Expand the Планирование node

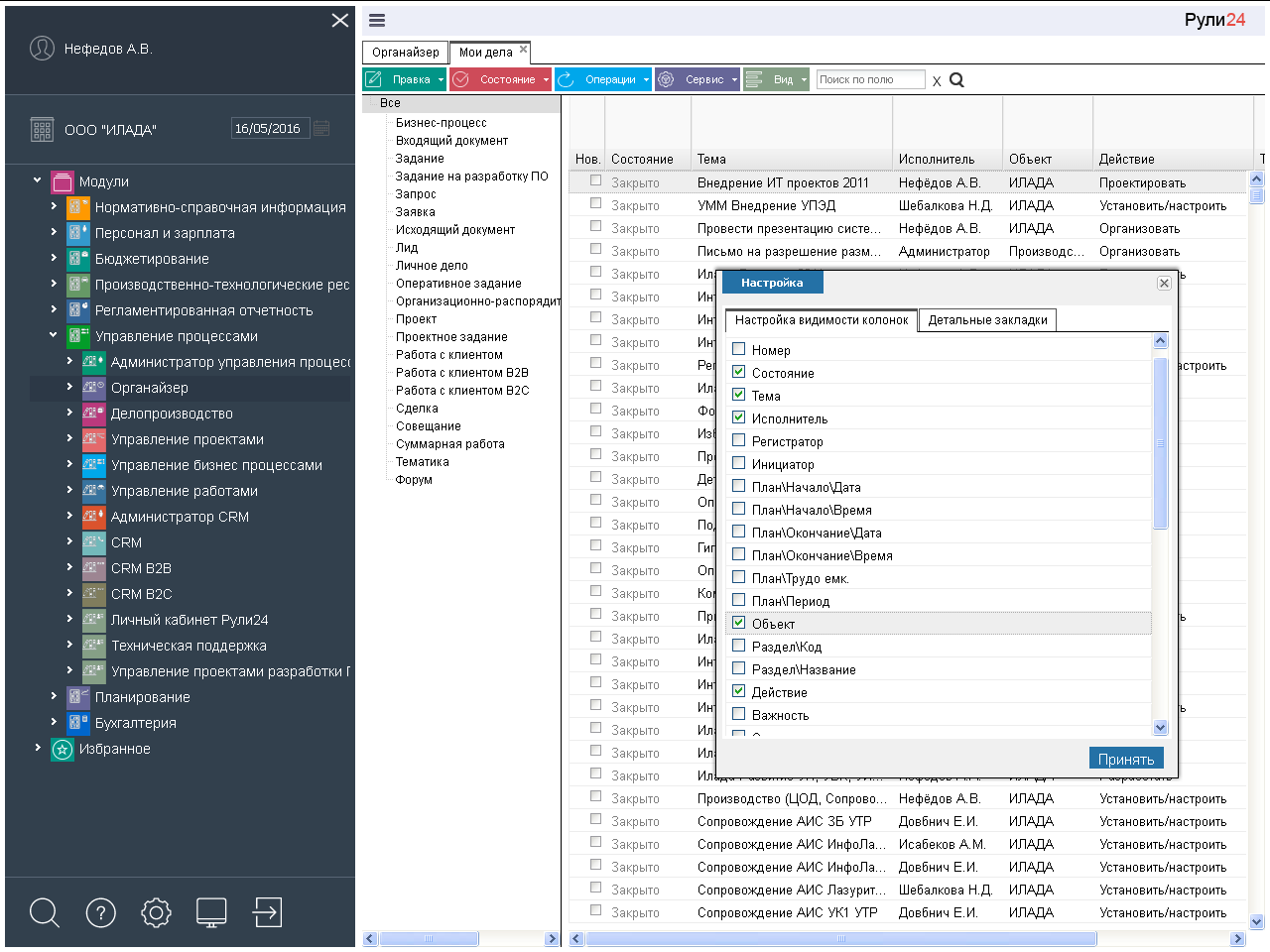point(54,696)
